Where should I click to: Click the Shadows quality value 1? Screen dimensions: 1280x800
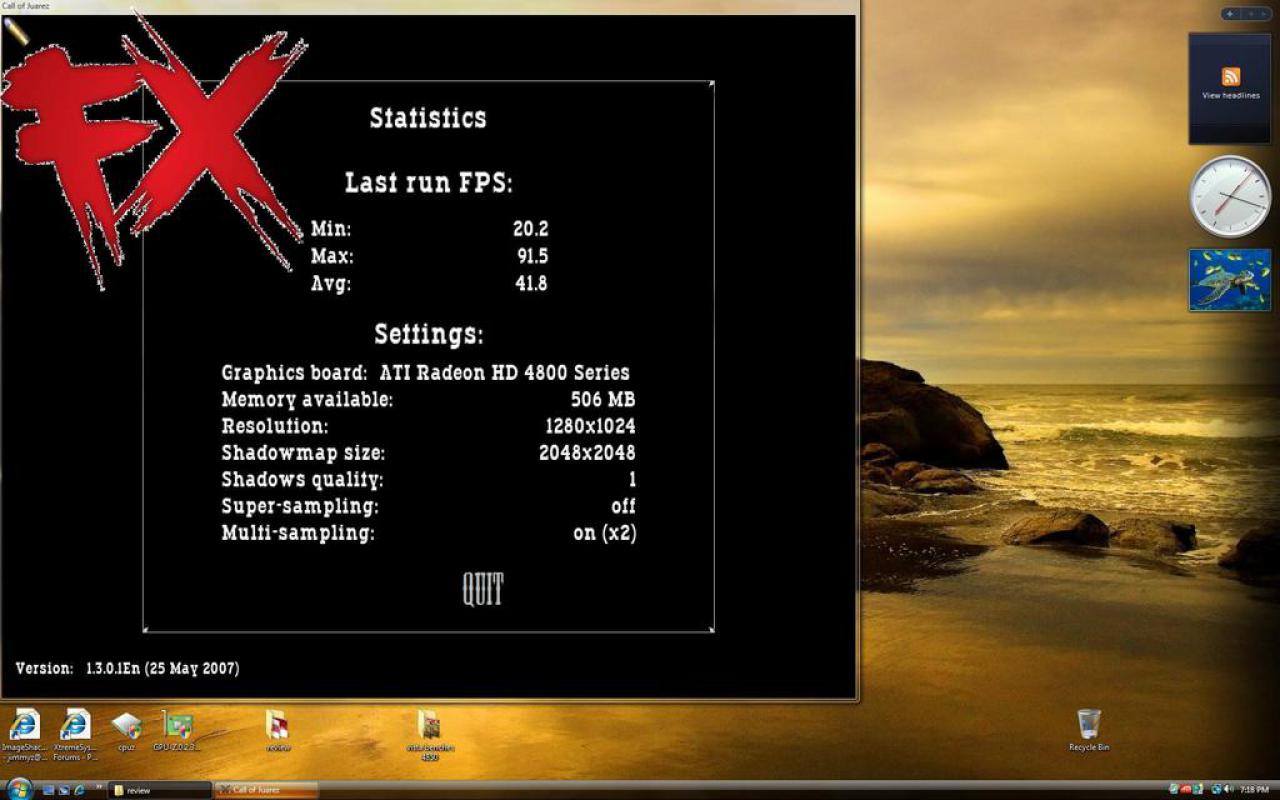click(632, 480)
